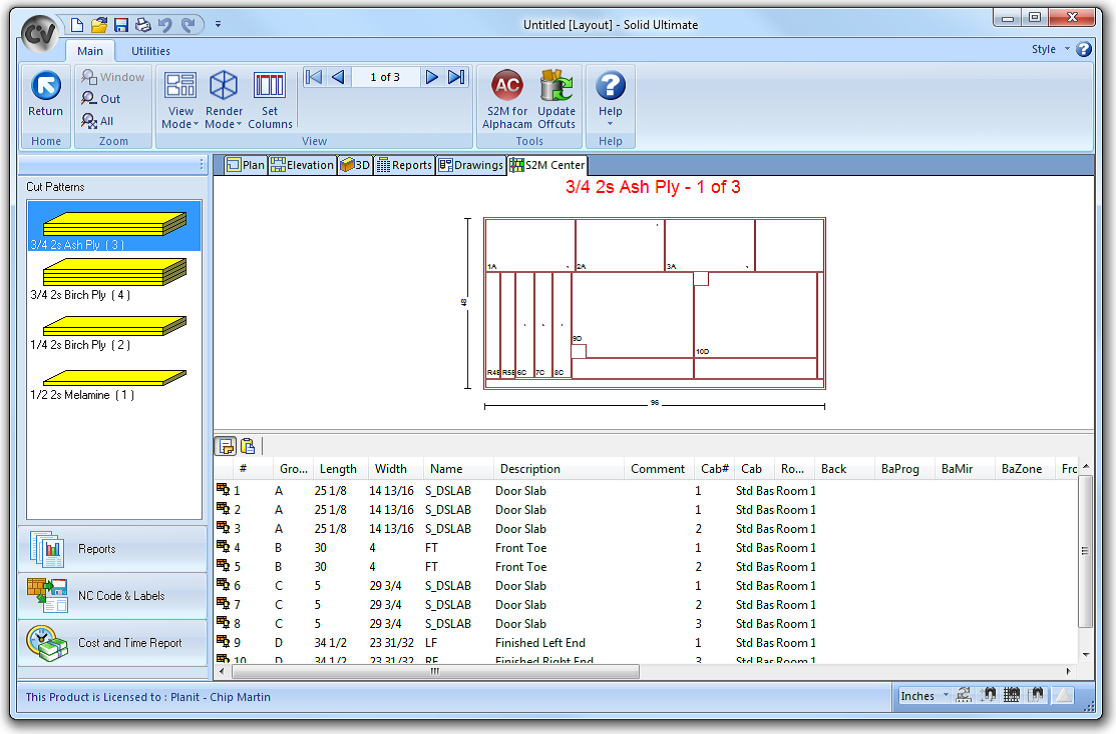Click the Cab# column header
The image size is (1116, 734).
coord(714,468)
